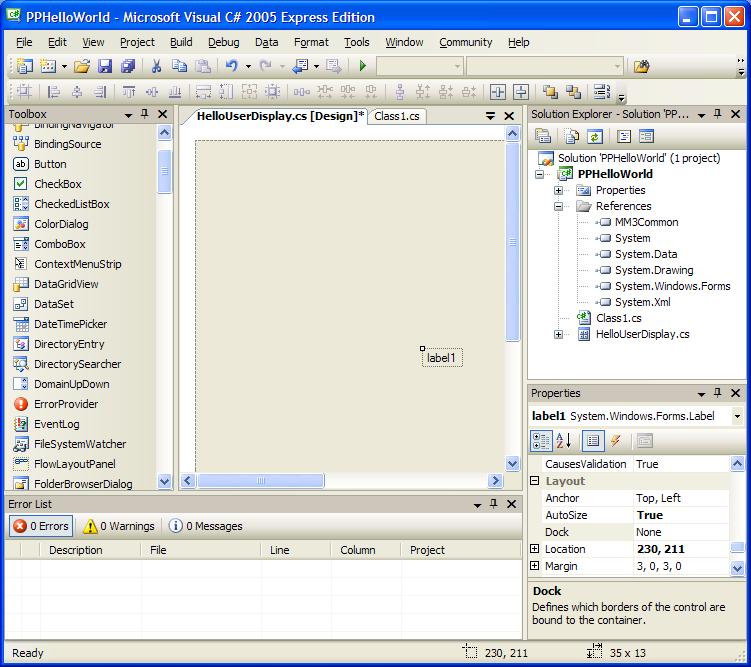Open the Format menu
Screen dimensions: 751x667
(311, 42)
